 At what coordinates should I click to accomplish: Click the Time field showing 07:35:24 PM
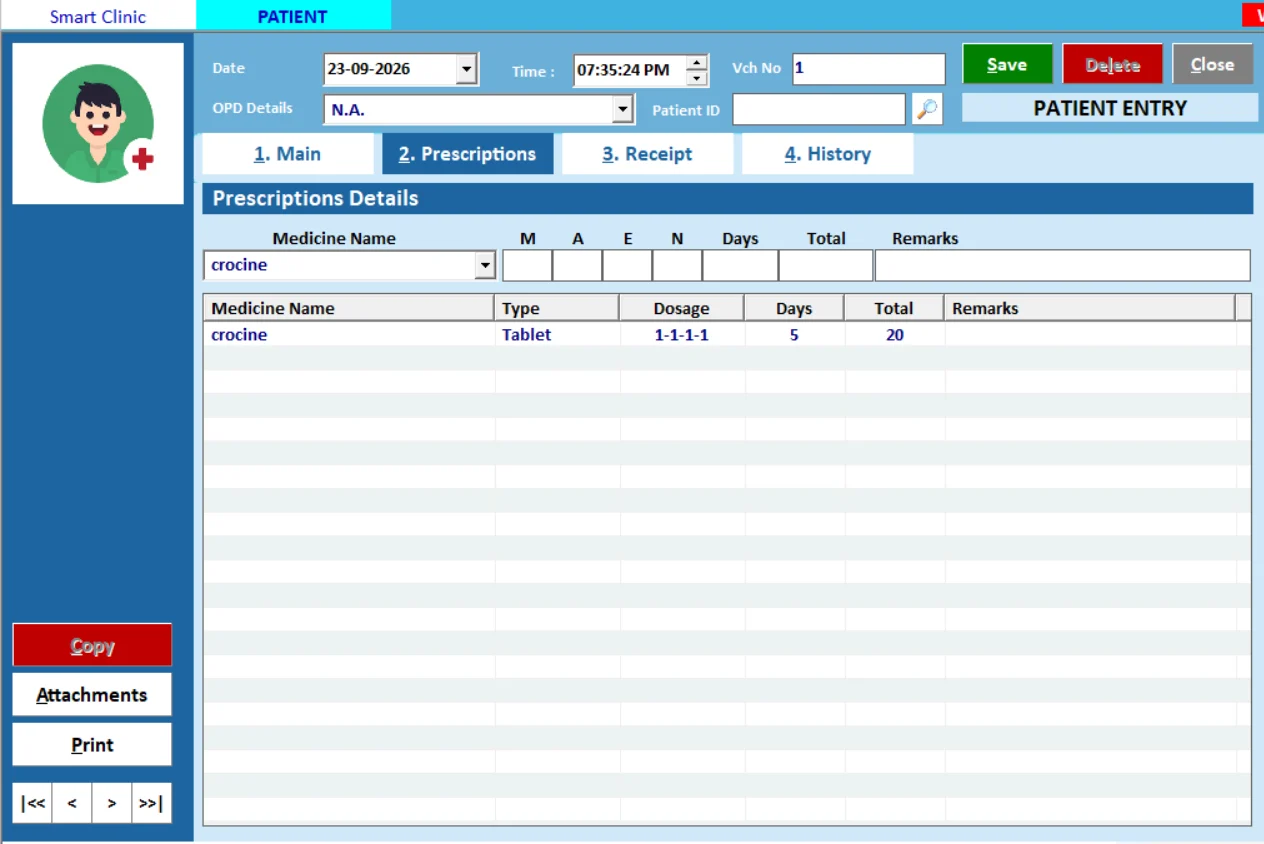pos(630,70)
